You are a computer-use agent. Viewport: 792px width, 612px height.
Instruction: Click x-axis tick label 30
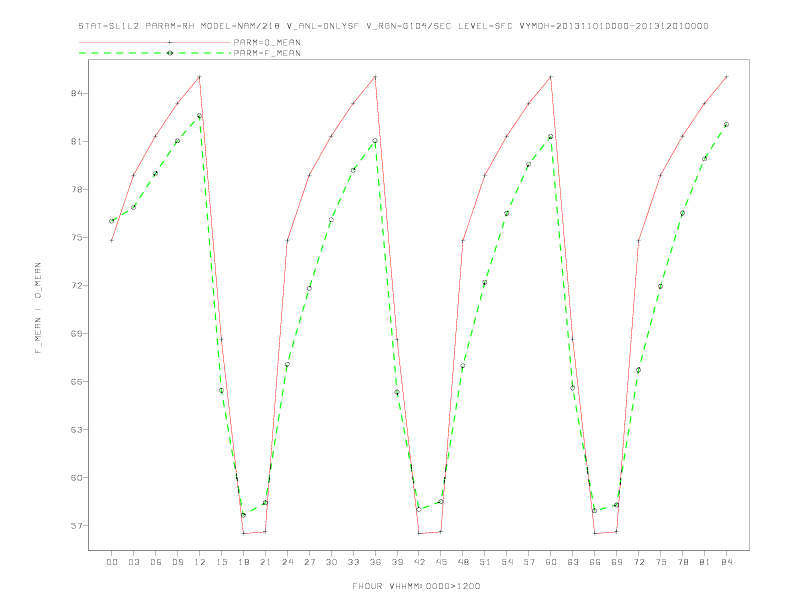click(331, 562)
